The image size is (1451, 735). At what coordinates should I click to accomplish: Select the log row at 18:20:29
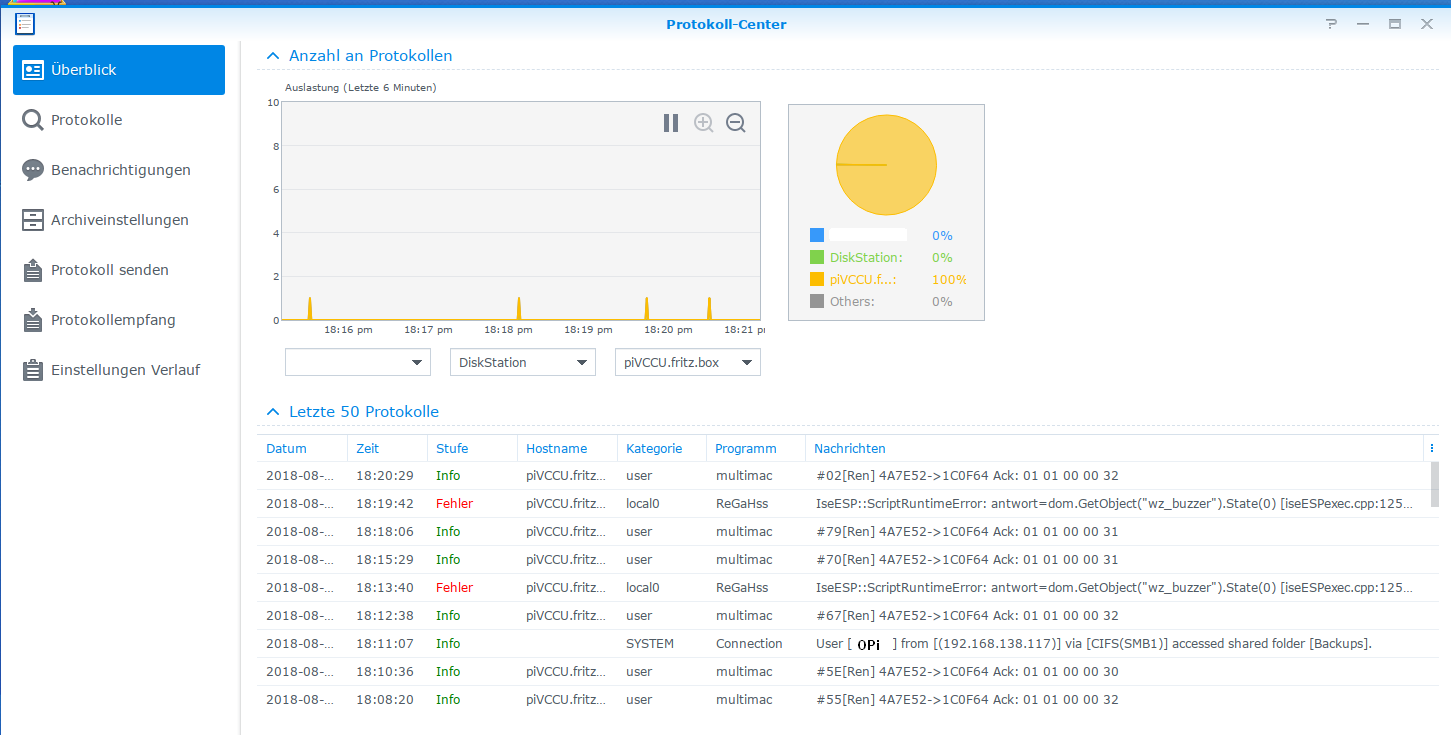coord(843,476)
